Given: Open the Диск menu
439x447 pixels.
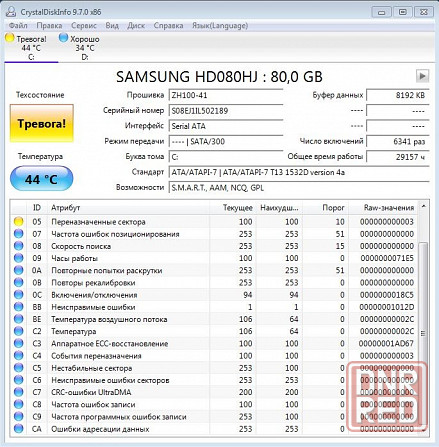Looking at the screenshot, I should point(136,25).
